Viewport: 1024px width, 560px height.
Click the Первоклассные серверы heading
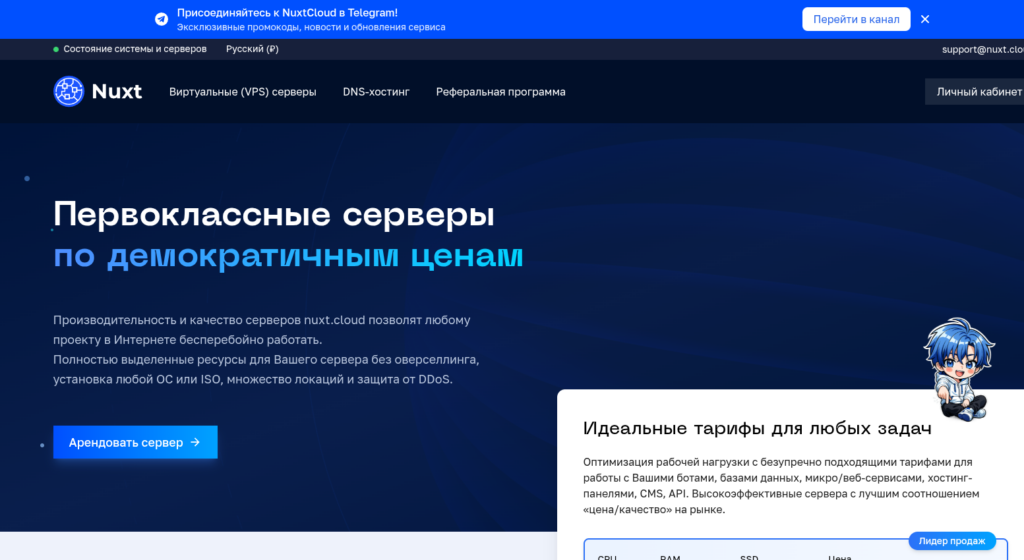pos(274,215)
